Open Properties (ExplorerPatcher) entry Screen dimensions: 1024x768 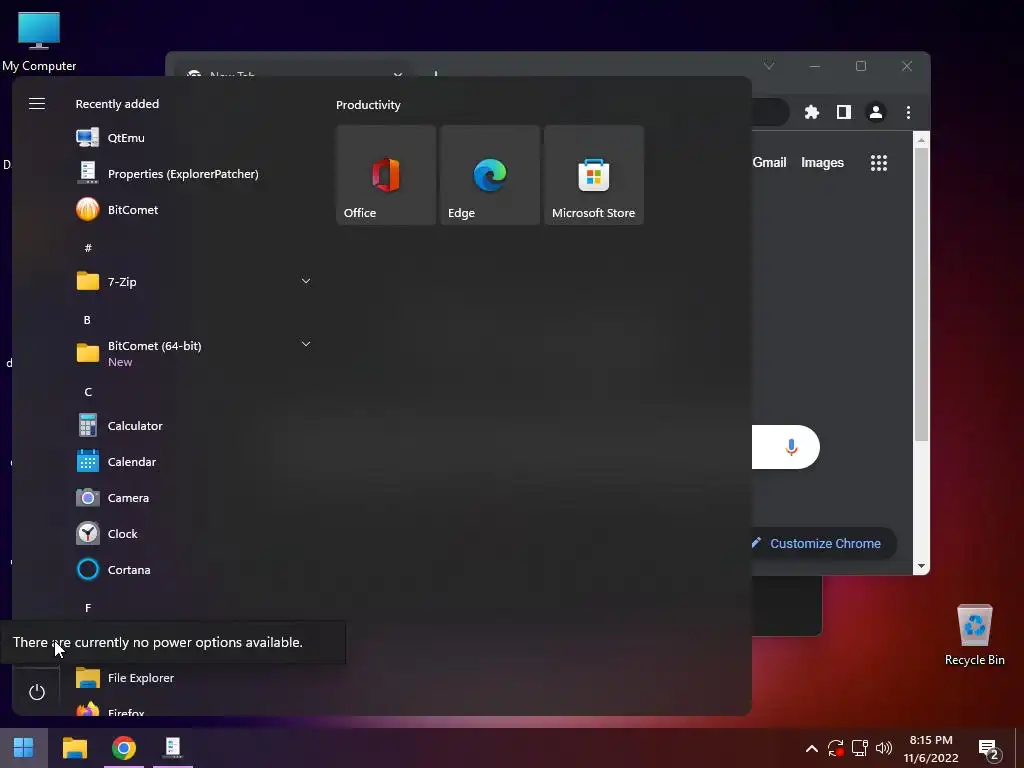point(193,174)
